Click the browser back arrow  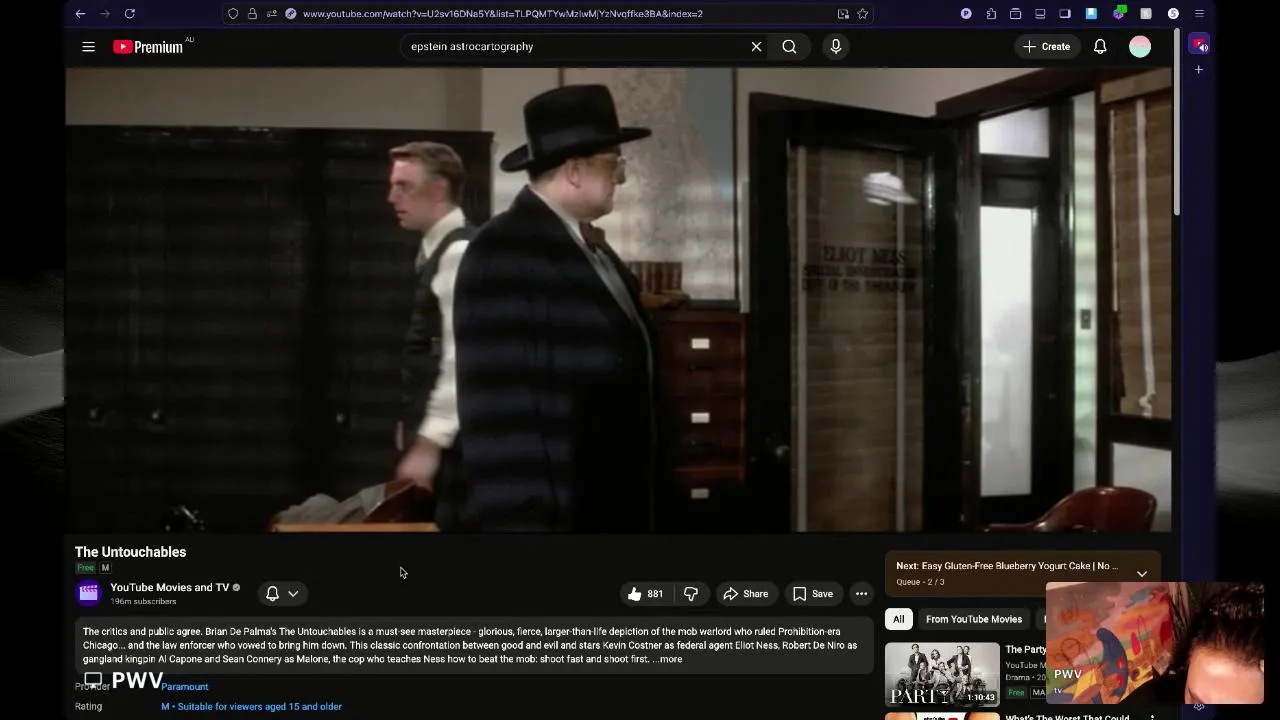coord(80,13)
